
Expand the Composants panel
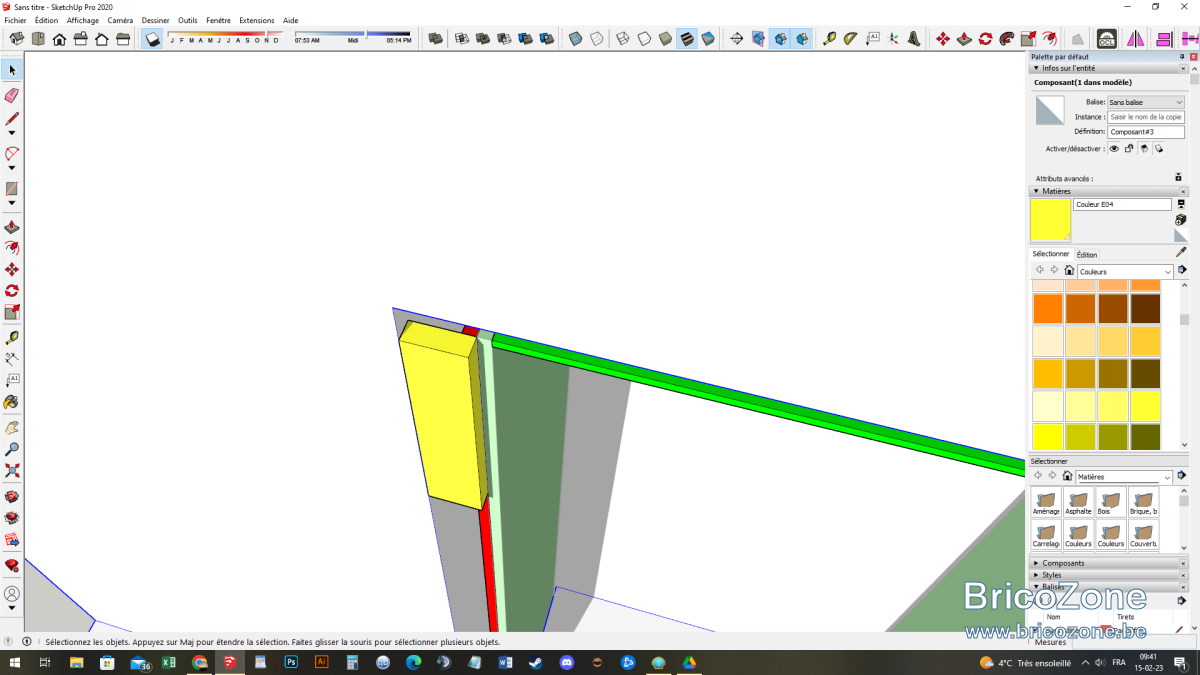[x=1063, y=563]
